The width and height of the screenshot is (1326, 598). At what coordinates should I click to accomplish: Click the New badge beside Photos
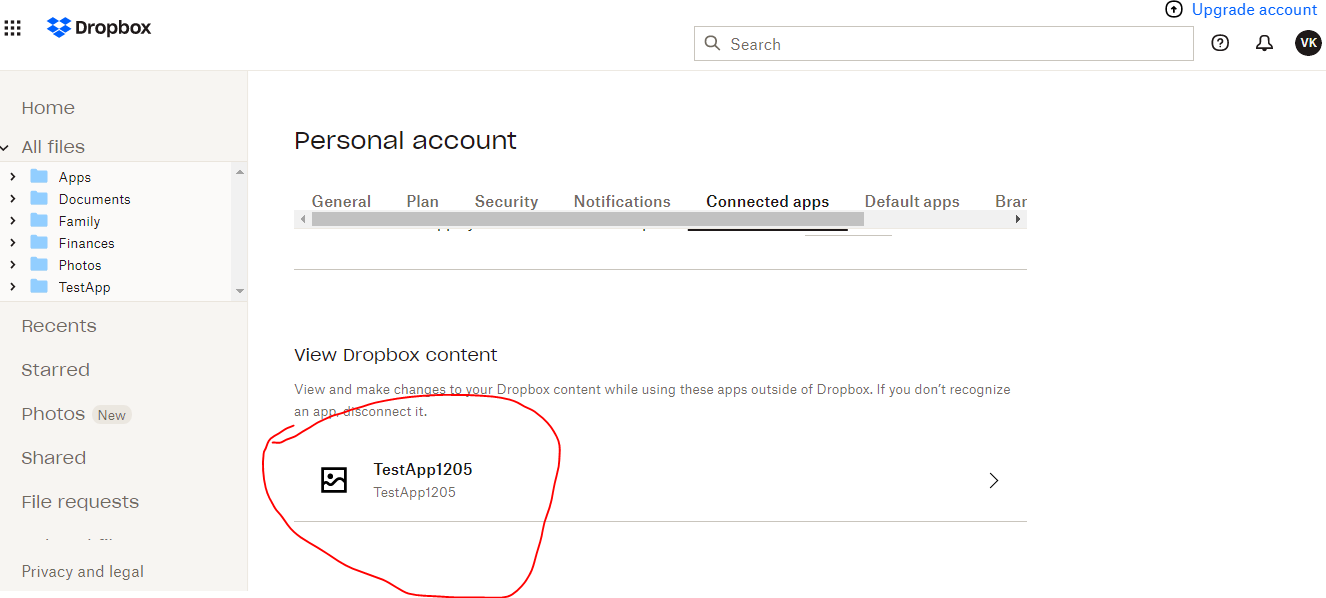(112, 415)
